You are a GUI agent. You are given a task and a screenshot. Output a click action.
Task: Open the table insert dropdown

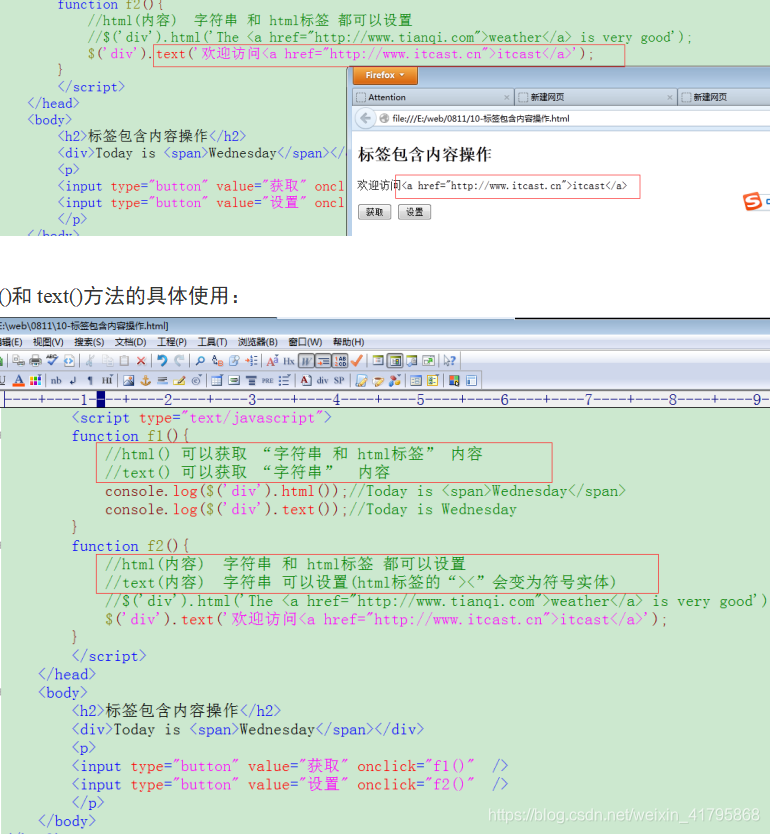pos(216,380)
